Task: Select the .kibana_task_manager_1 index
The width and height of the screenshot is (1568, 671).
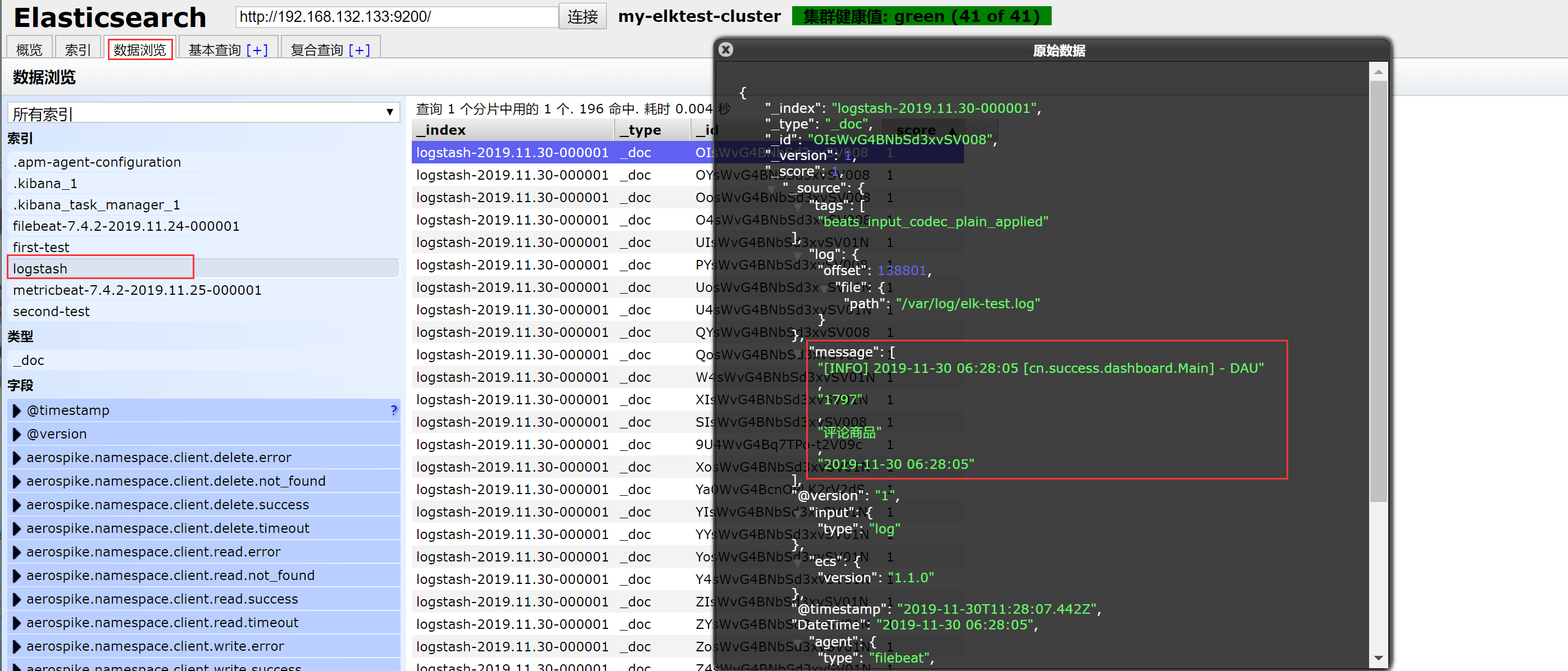Action: click(x=203, y=205)
